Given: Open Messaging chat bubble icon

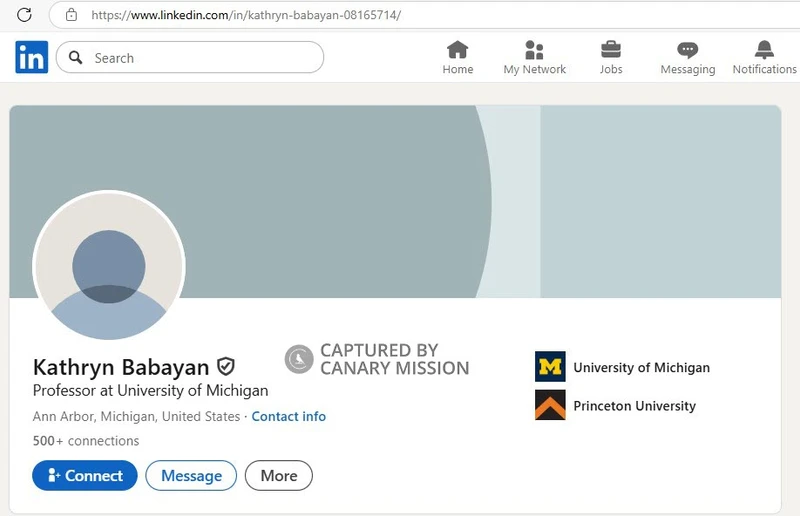Looking at the screenshot, I should [x=687, y=50].
